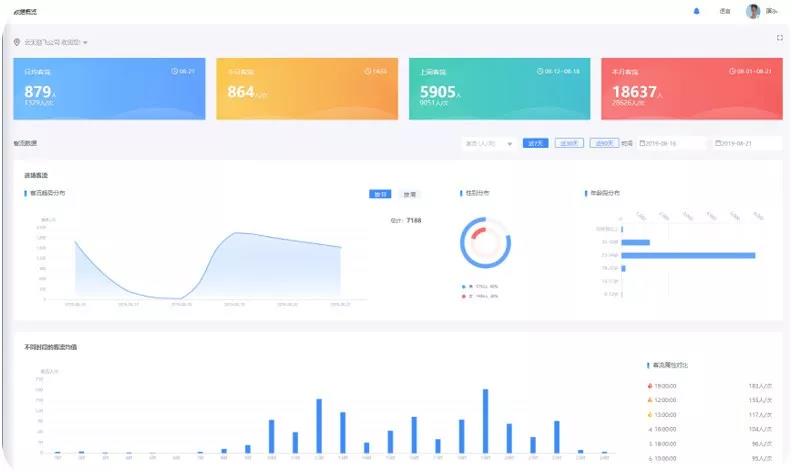Select the highlighted blue daily view toggle
This screenshot has height=472, width=792.
[x=380, y=194]
